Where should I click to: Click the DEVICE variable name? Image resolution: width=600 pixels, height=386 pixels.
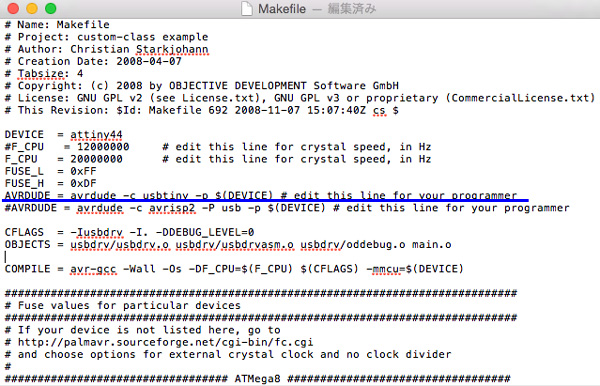24,135
